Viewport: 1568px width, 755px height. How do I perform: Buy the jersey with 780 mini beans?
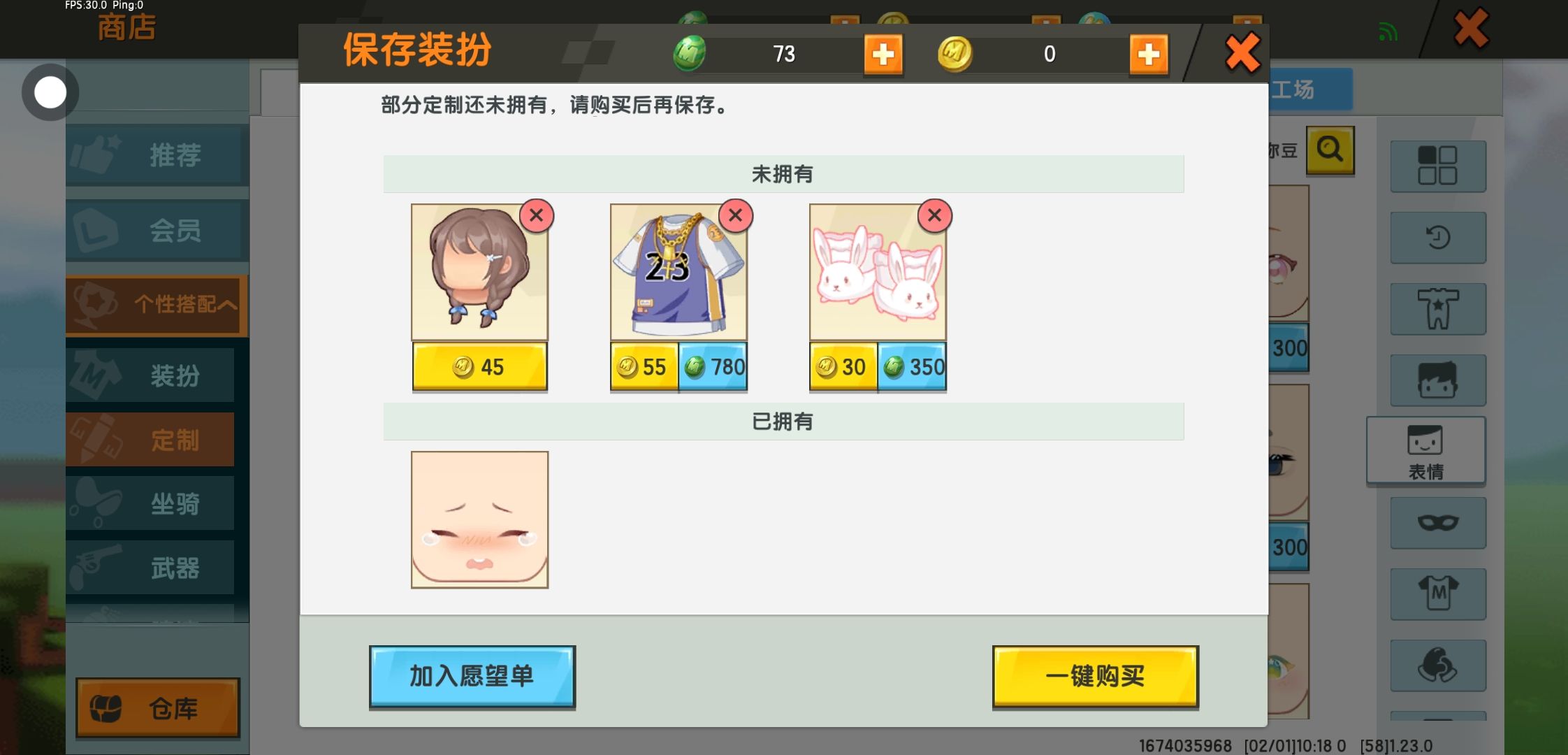pos(713,366)
